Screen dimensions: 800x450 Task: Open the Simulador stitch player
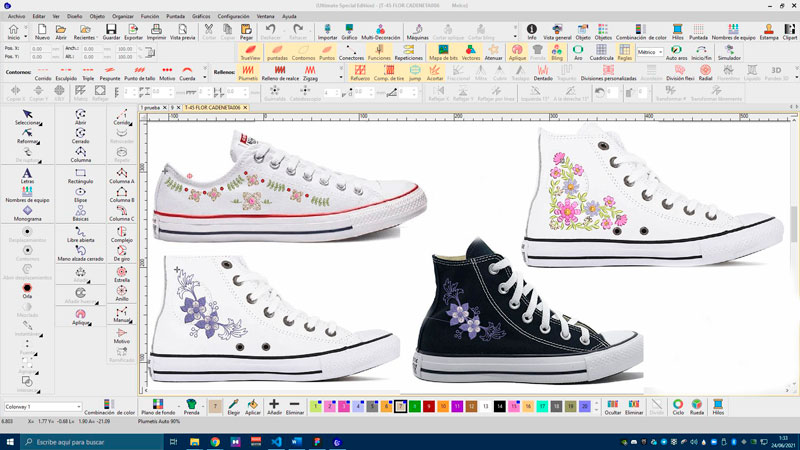(x=729, y=53)
